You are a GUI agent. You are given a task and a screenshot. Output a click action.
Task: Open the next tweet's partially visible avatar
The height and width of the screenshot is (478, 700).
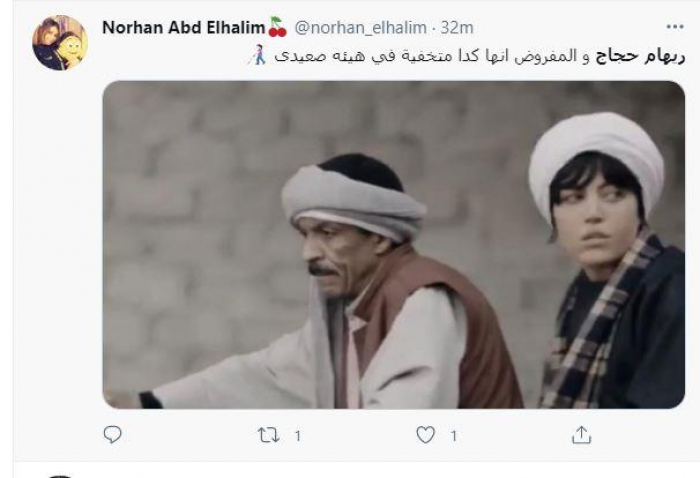(x=60, y=477)
